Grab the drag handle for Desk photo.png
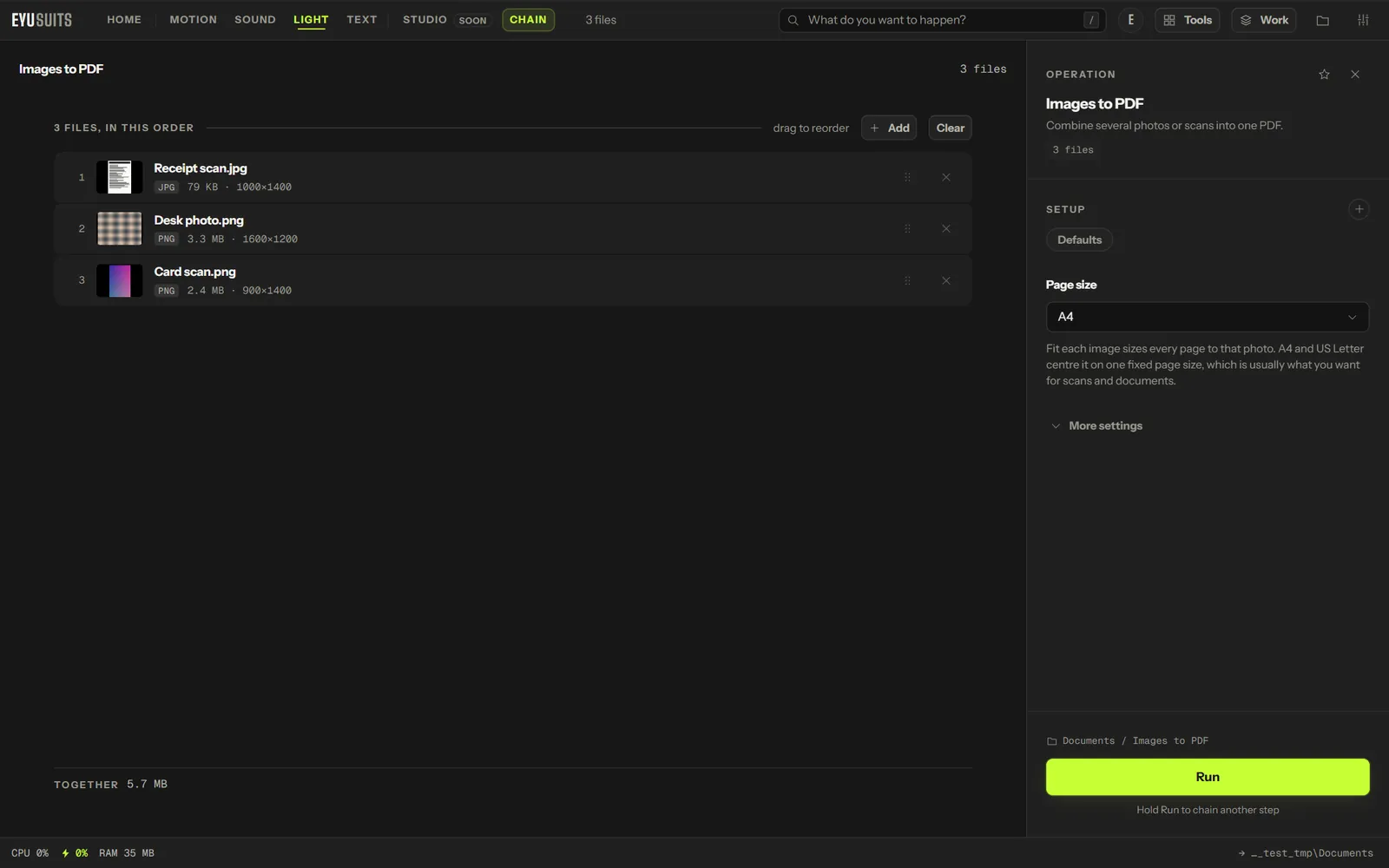The height and width of the screenshot is (868, 1389). [x=907, y=229]
